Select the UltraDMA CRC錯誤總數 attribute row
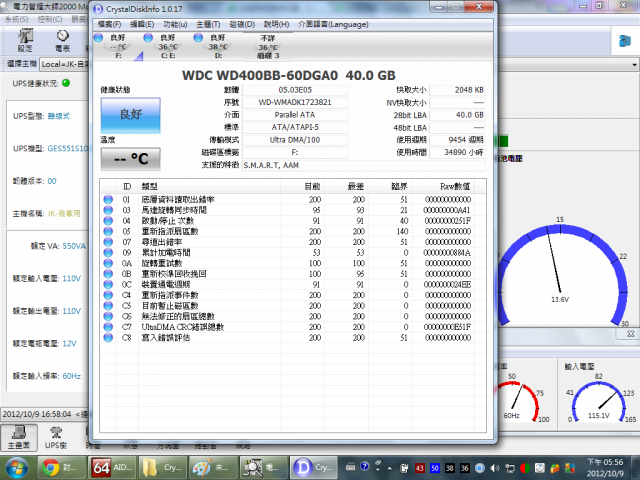The image size is (640, 480). (x=292, y=327)
